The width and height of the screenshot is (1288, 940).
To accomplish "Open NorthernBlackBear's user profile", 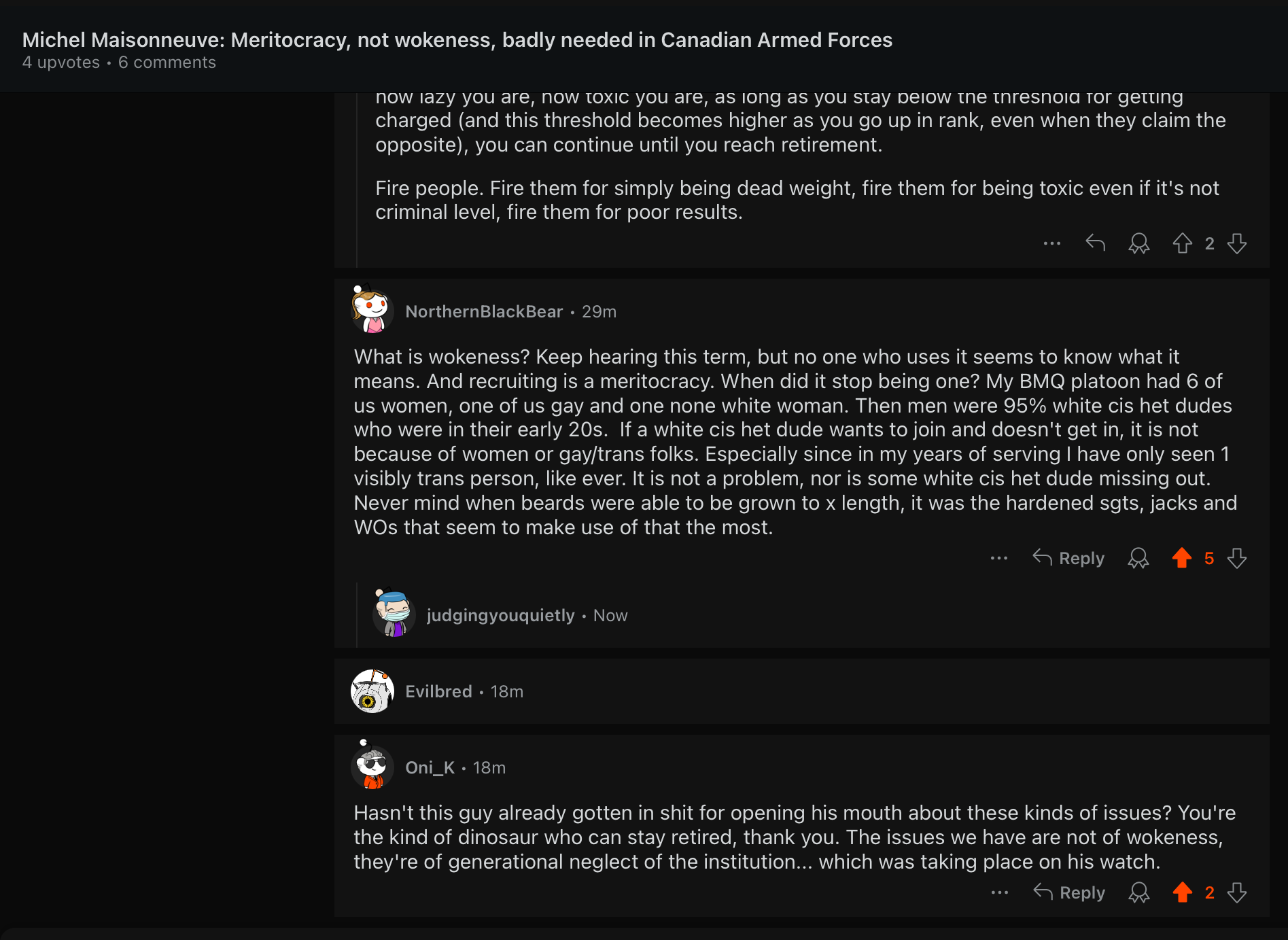I will coord(484,311).
